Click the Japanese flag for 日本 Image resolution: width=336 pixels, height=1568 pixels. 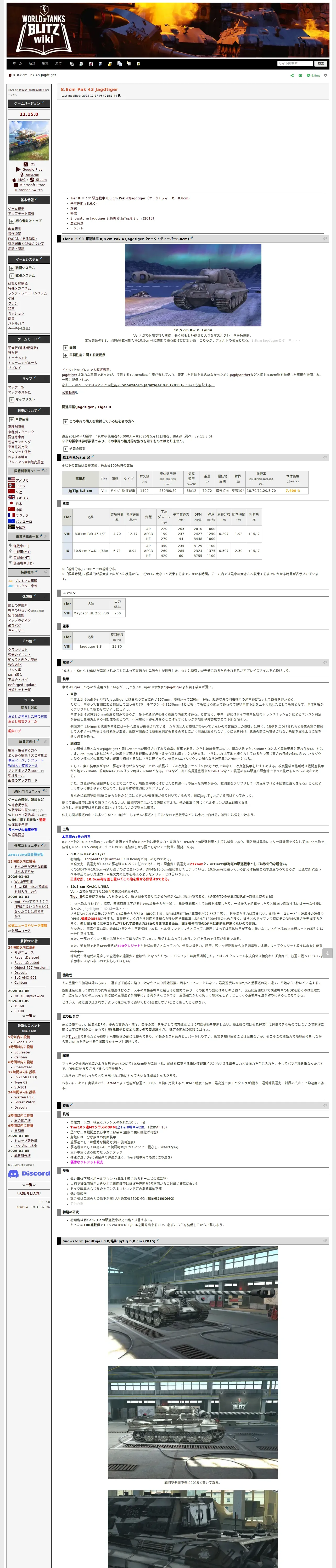[11, 503]
